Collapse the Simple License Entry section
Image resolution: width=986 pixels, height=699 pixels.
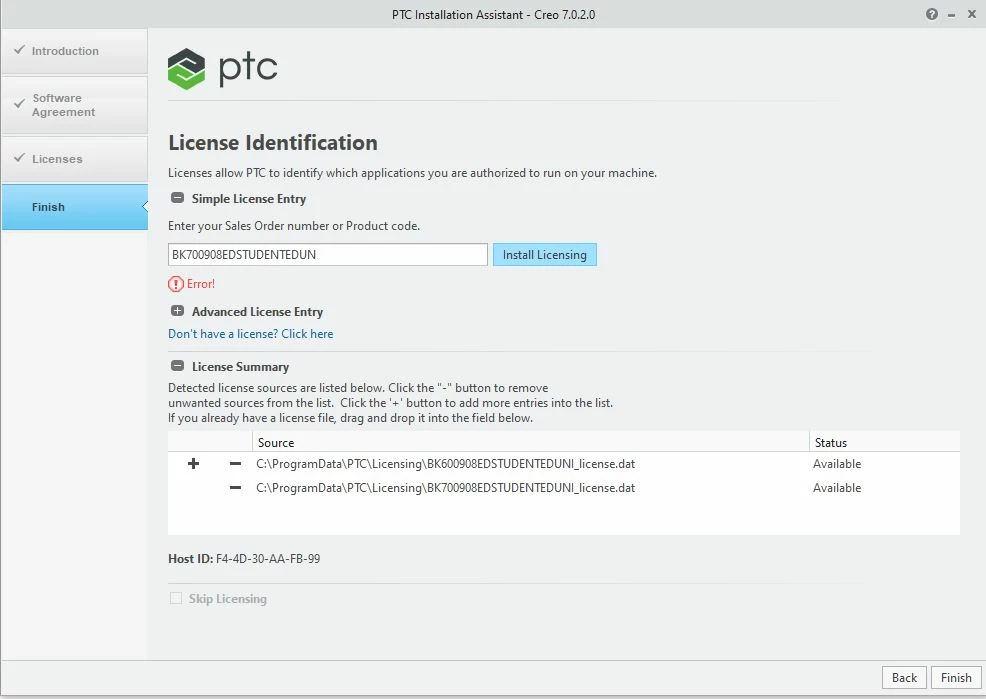point(178,198)
